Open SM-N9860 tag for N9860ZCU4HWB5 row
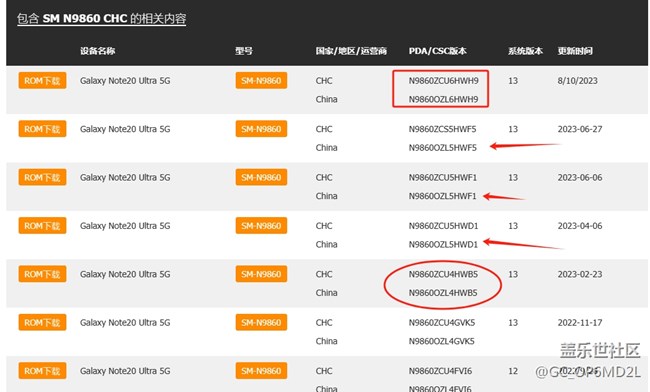 pos(261,274)
